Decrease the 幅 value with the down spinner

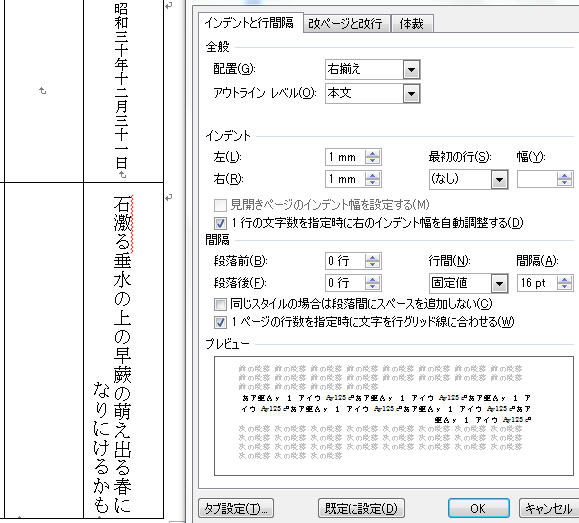tap(564, 183)
